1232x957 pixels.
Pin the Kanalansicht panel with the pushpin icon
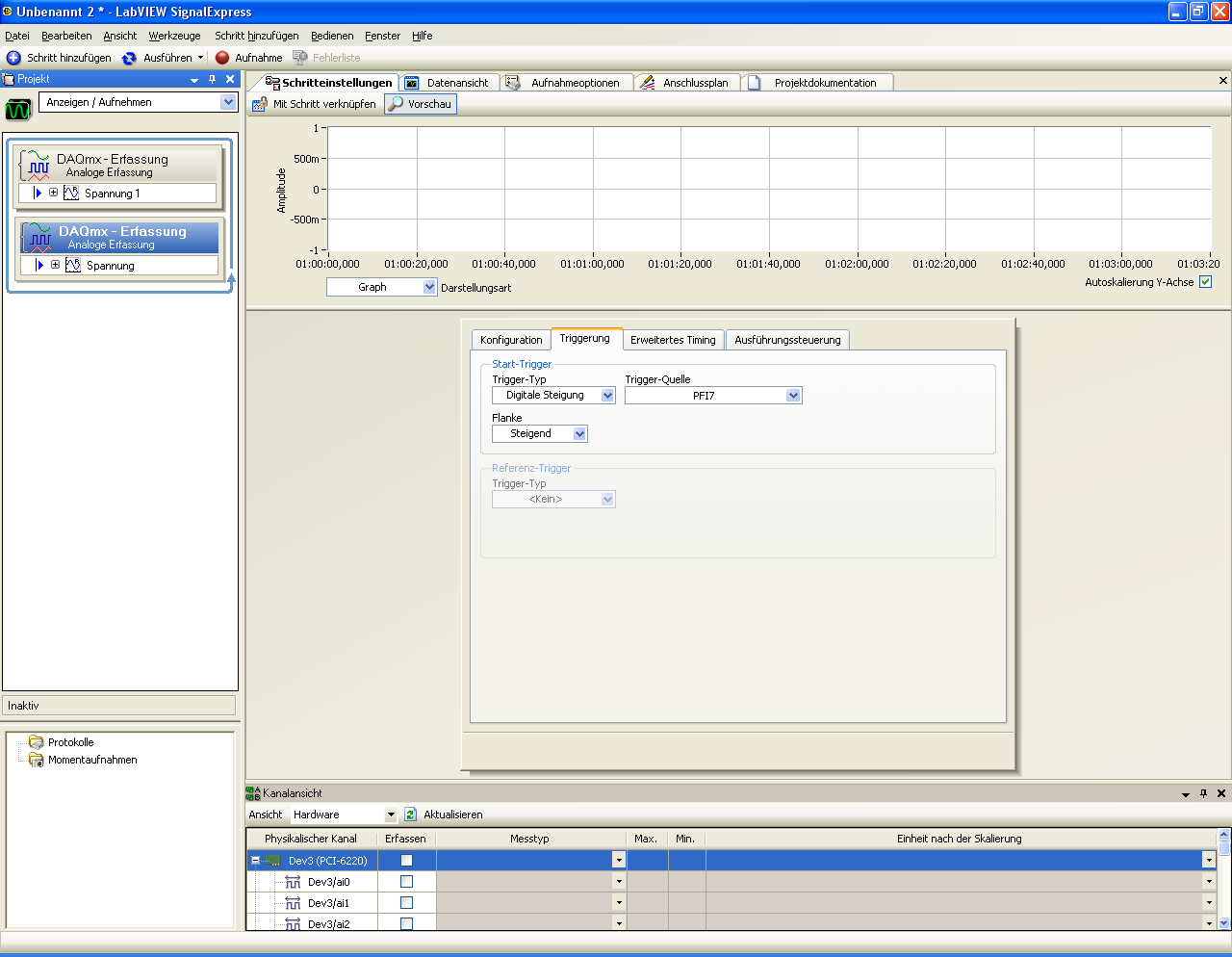(1203, 793)
